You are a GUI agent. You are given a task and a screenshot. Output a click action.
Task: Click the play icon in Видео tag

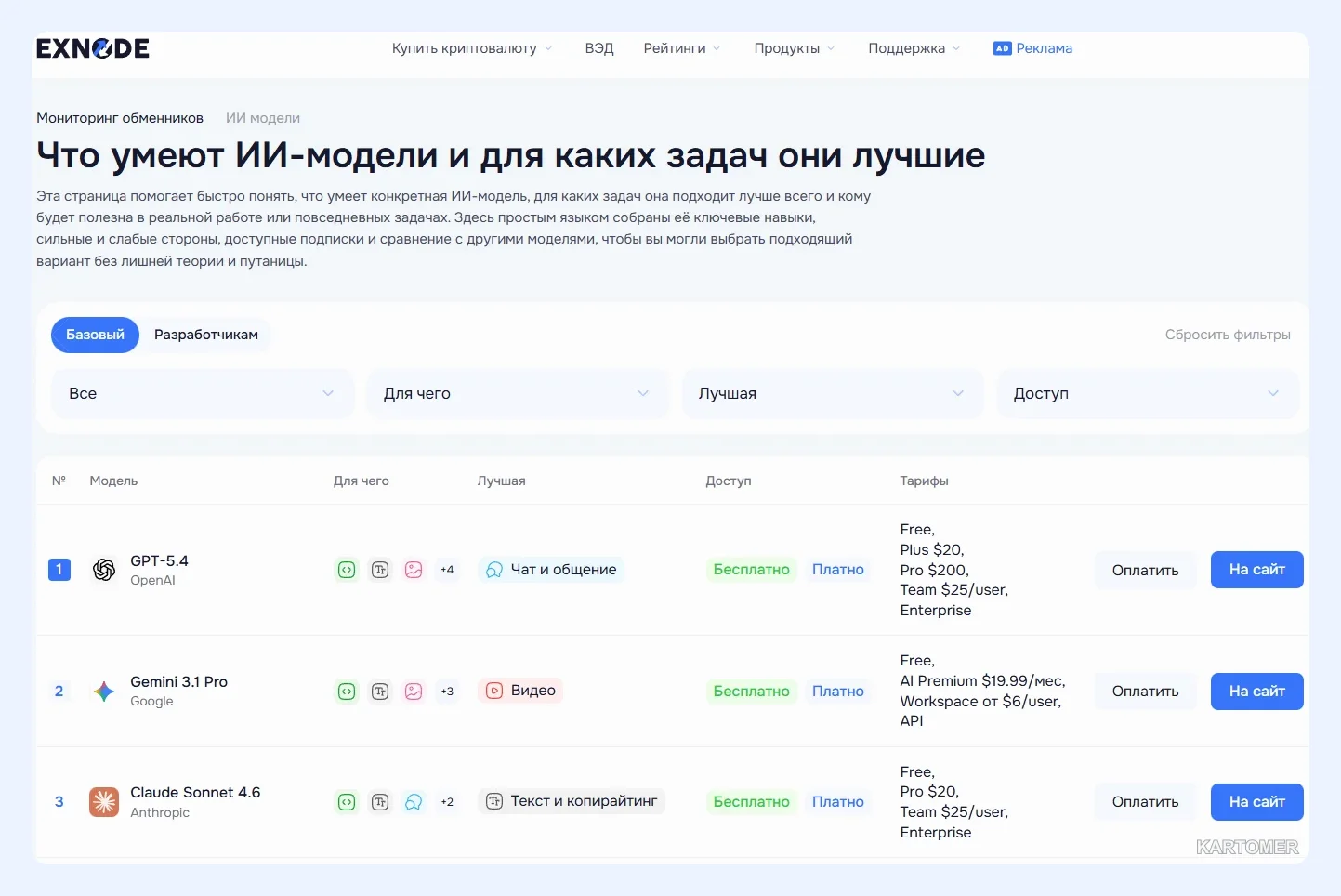[x=494, y=691]
